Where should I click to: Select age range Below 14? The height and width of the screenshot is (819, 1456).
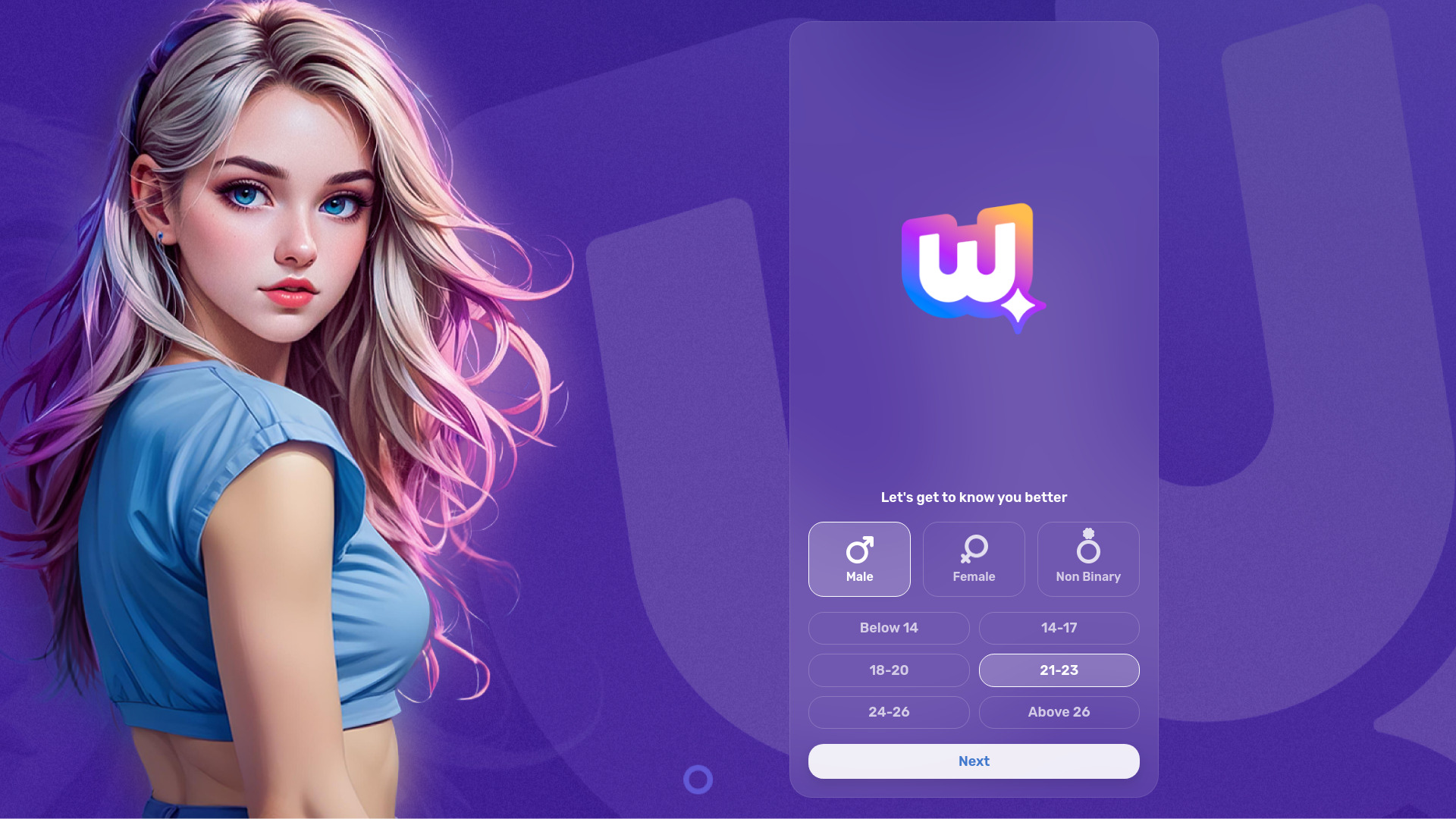[x=889, y=628]
